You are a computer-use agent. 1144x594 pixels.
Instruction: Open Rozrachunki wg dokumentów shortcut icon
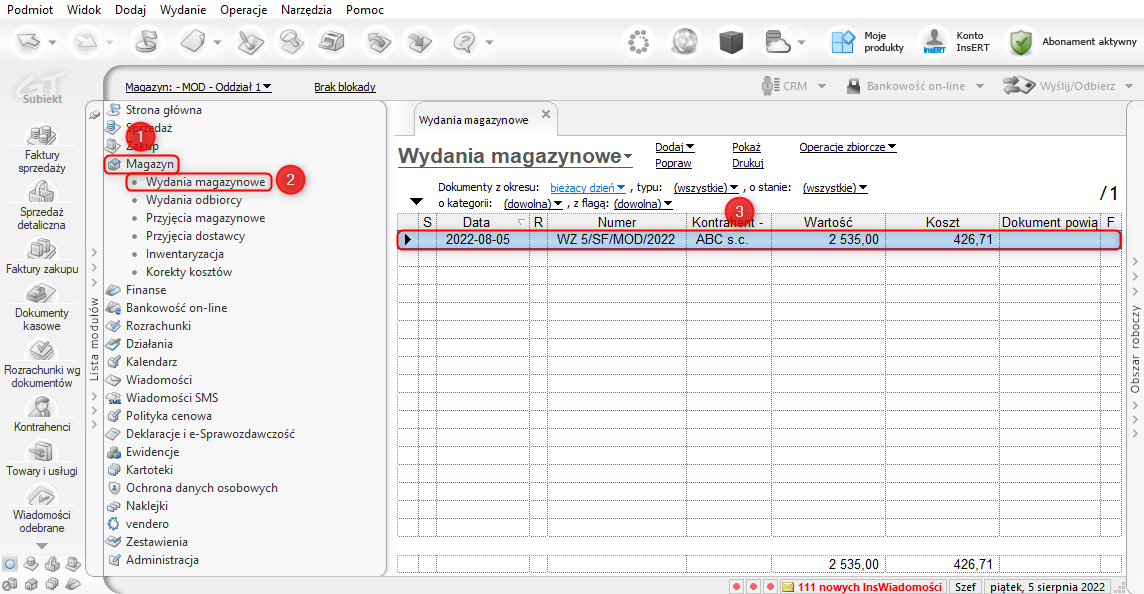[42, 350]
